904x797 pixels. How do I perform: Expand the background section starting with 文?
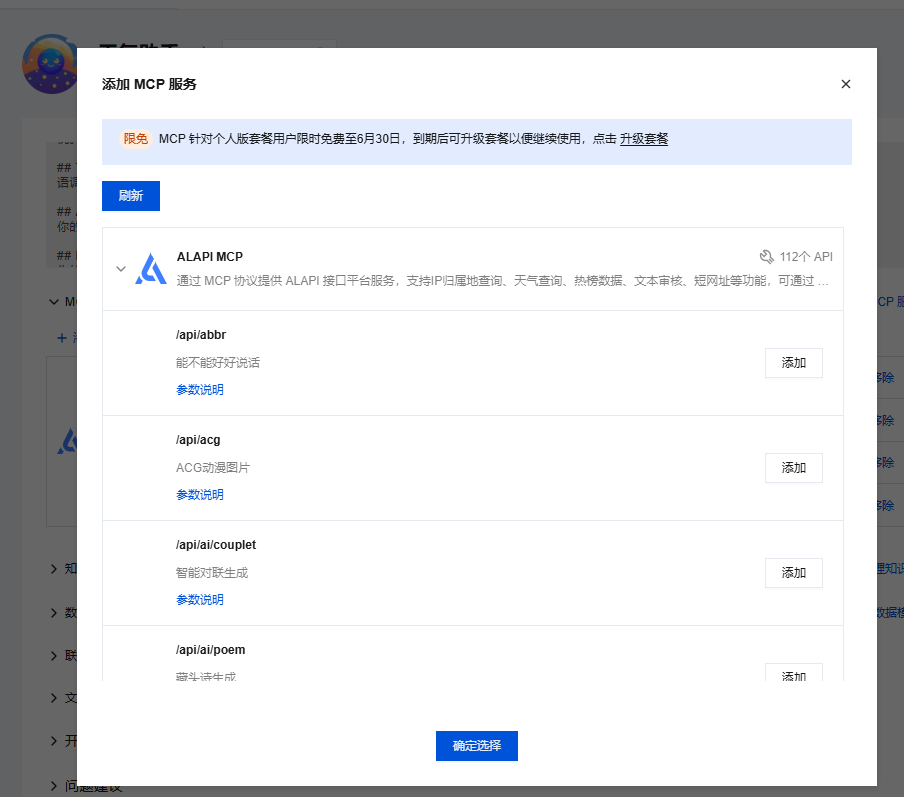pos(54,698)
